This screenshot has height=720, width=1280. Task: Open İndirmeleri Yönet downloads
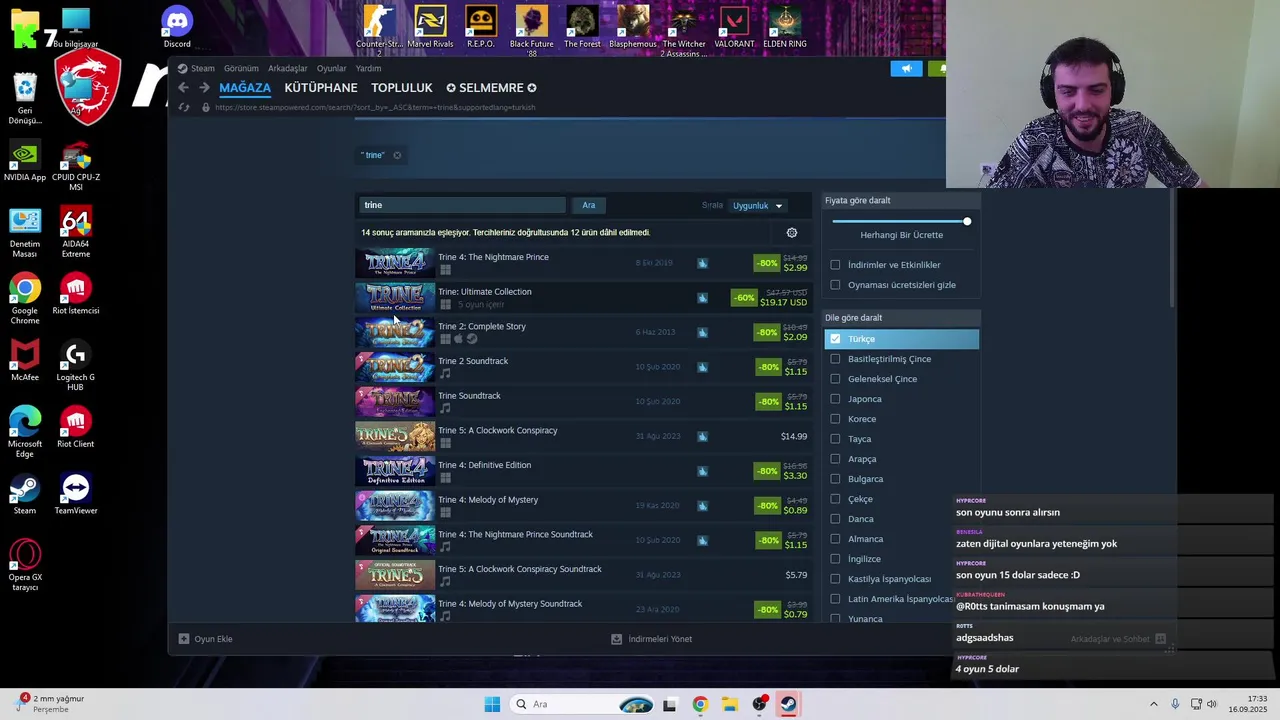(651, 639)
